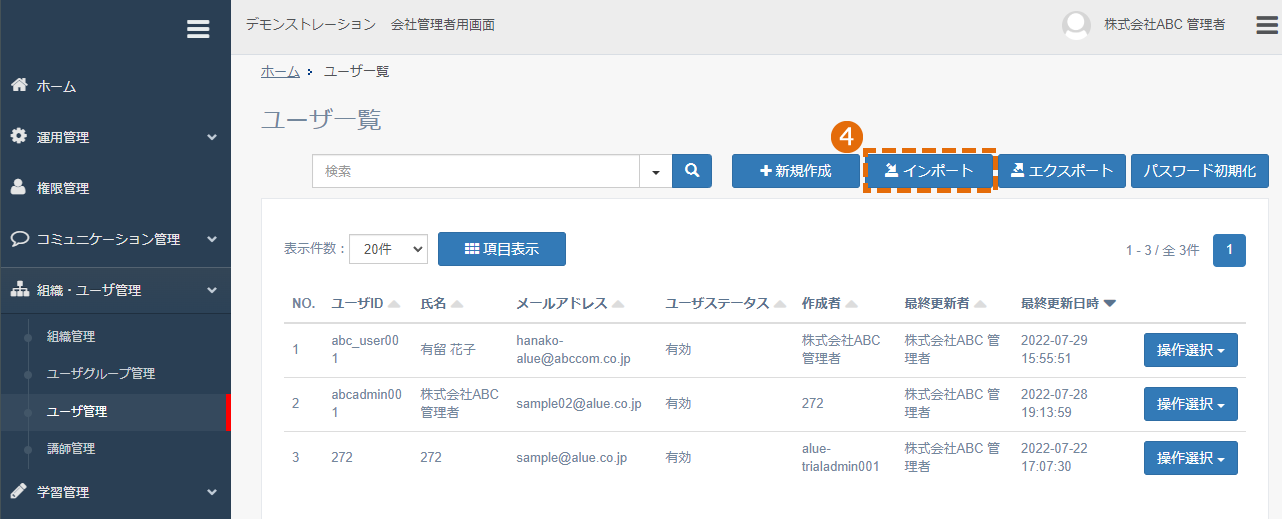Viewport: 1282px width, 519px height.
Task: Open the top-right hamburger menu
Action: (1267, 25)
